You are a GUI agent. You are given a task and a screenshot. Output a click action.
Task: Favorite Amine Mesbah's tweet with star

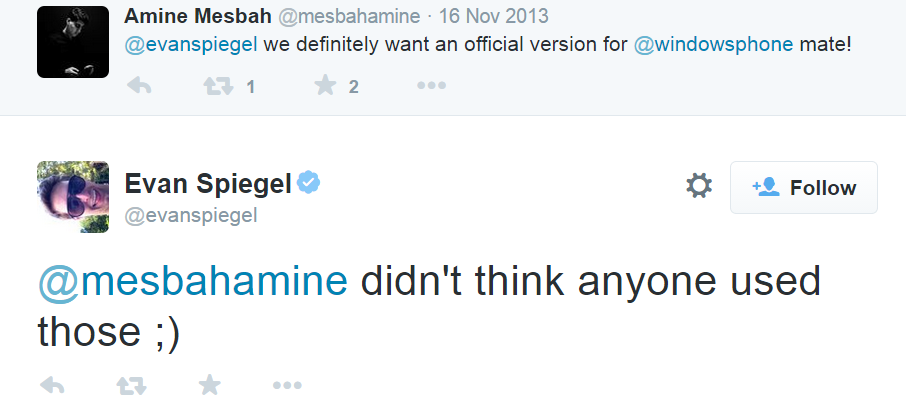point(325,86)
